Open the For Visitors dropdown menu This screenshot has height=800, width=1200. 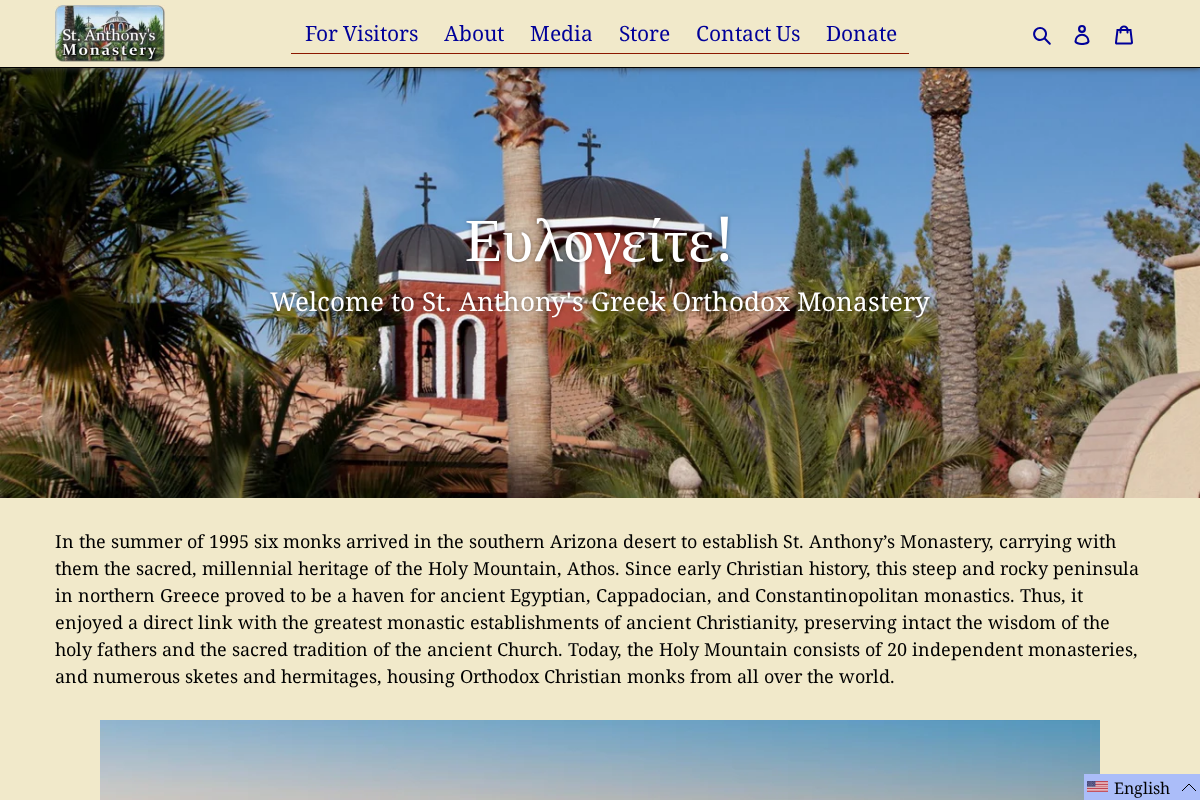pos(361,33)
